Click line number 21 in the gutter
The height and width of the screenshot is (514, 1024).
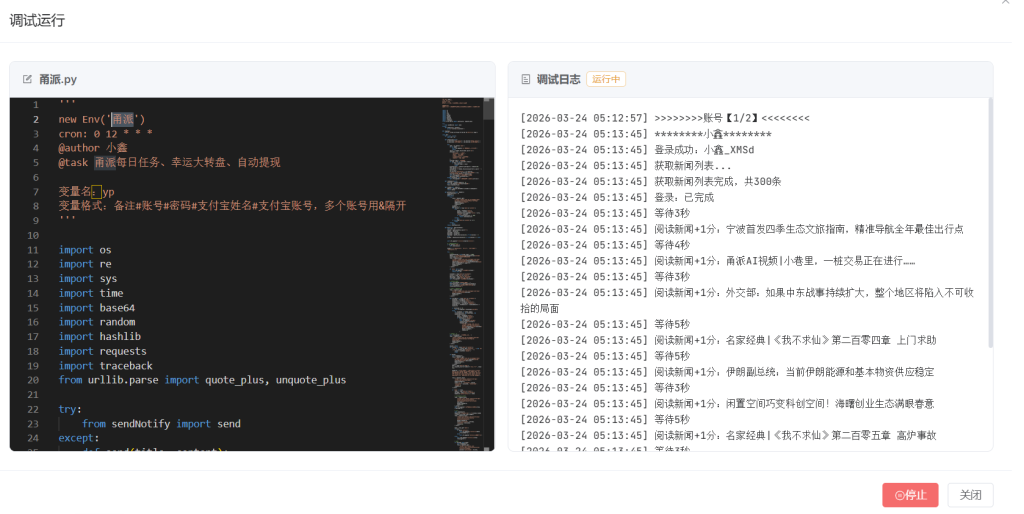(33, 394)
